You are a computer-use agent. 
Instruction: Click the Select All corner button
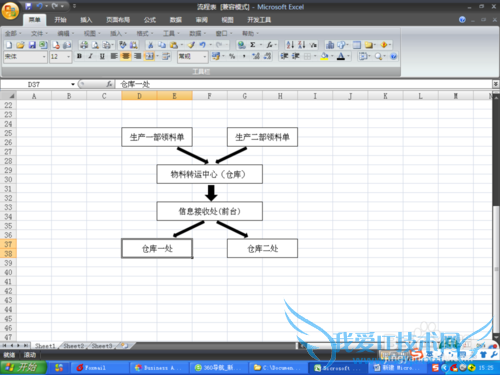8,96
